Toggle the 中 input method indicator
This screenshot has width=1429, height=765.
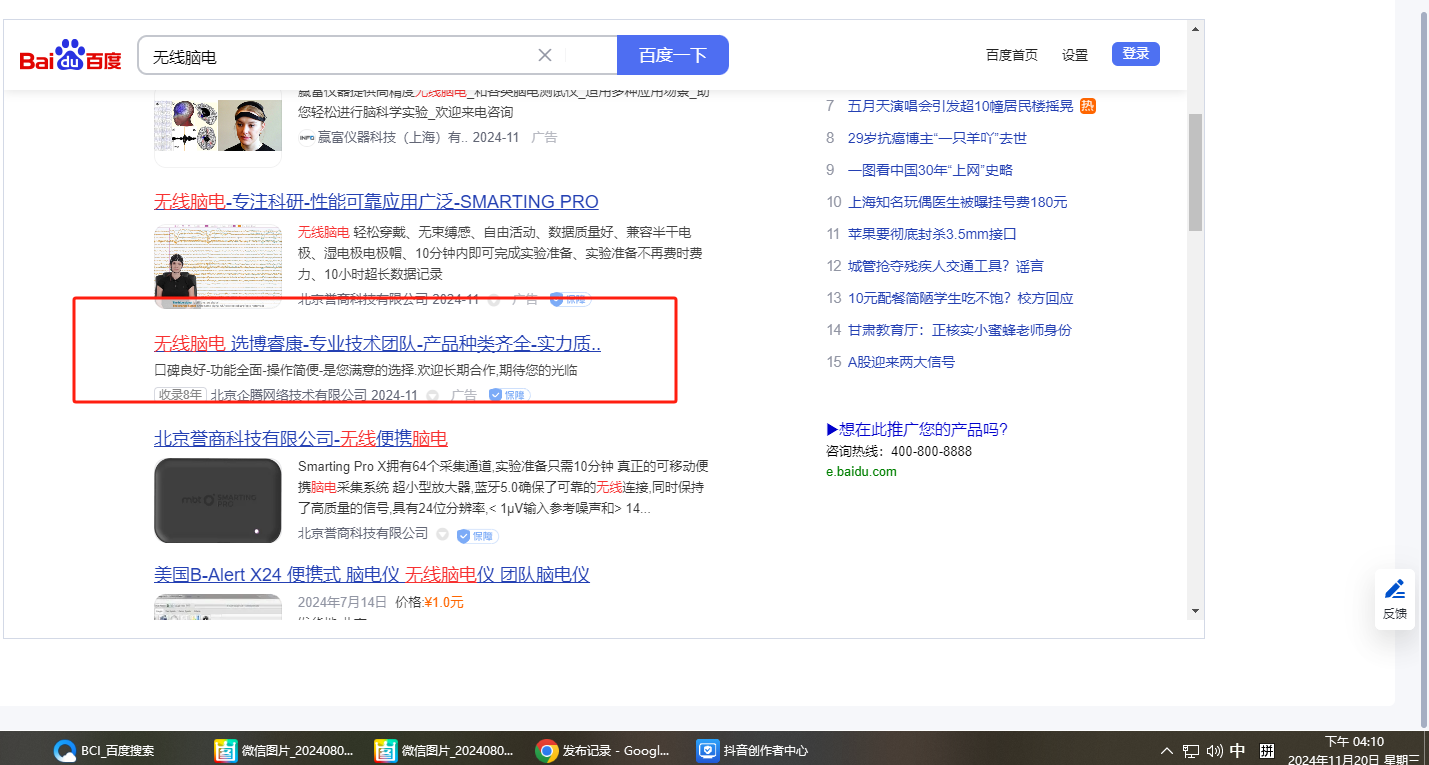click(1238, 750)
